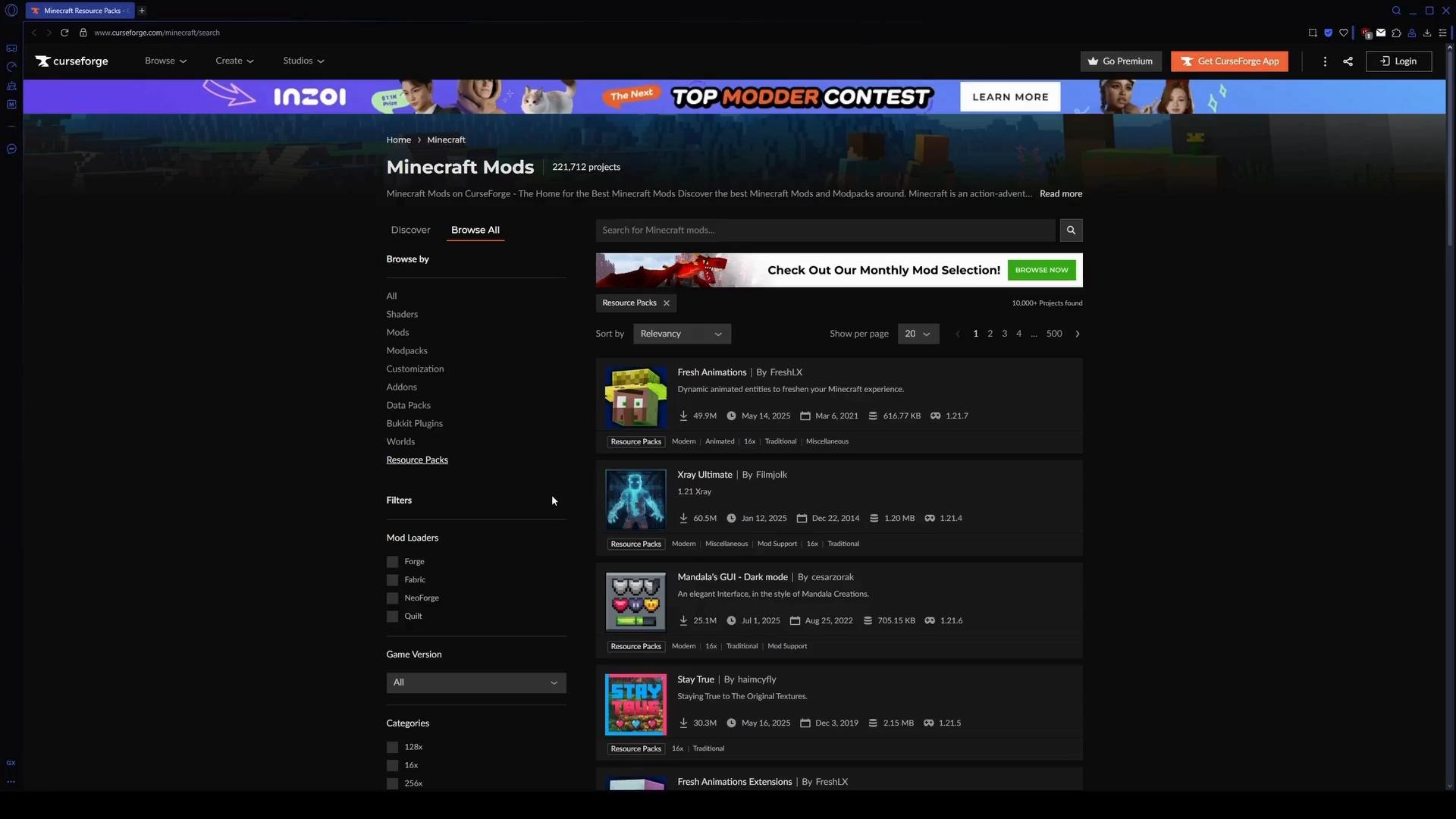Image resolution: width=1456 pixels, height=819 pixels.
Task: Check the NeoForge filter box
Action: (x=392, y=598)
